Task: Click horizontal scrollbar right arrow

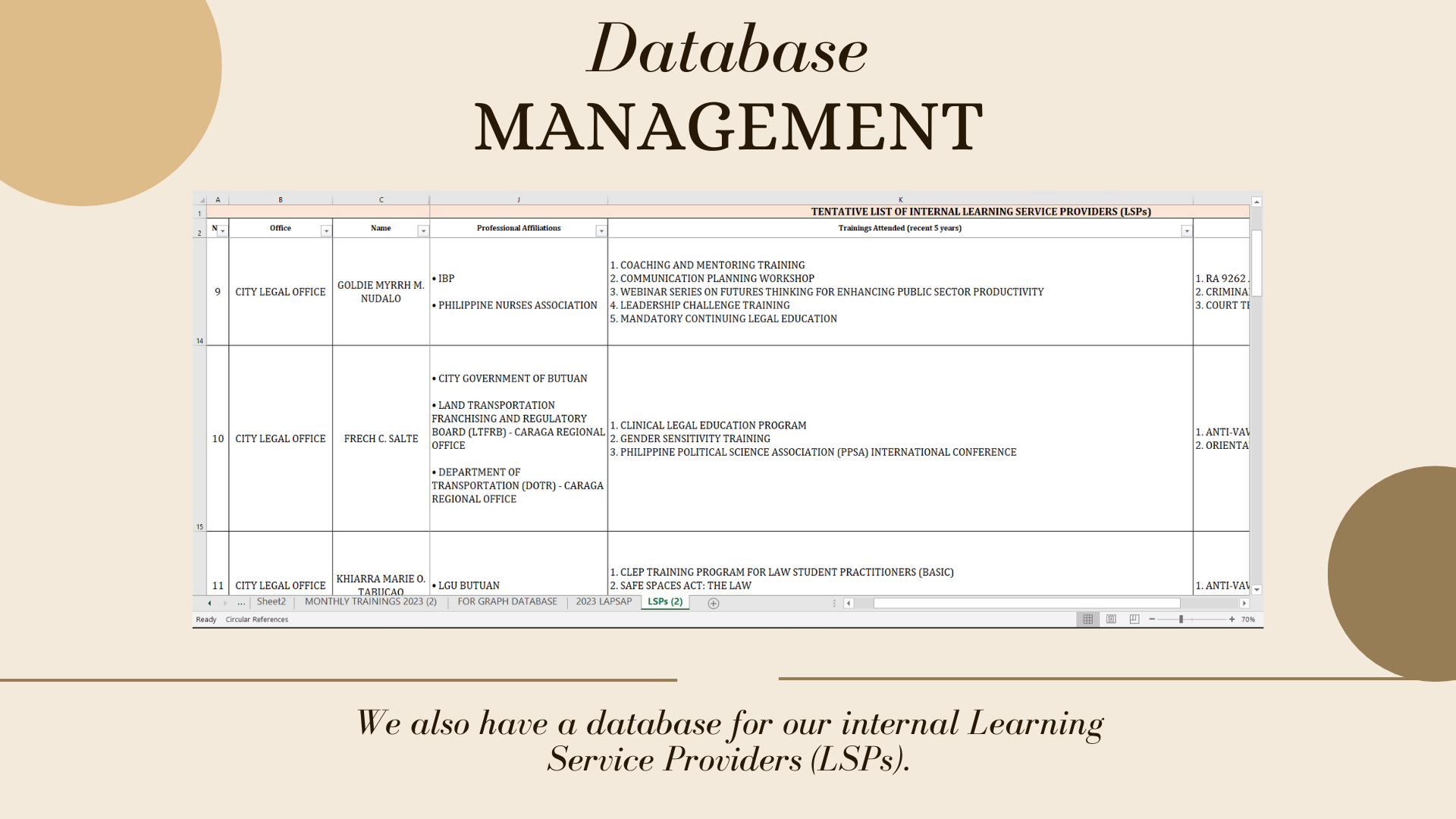Action: (1244, 604)
